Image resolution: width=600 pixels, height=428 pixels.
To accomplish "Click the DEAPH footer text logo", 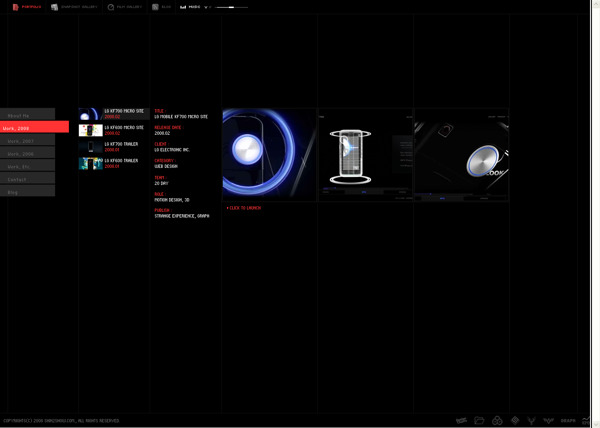I will (568, 421).
